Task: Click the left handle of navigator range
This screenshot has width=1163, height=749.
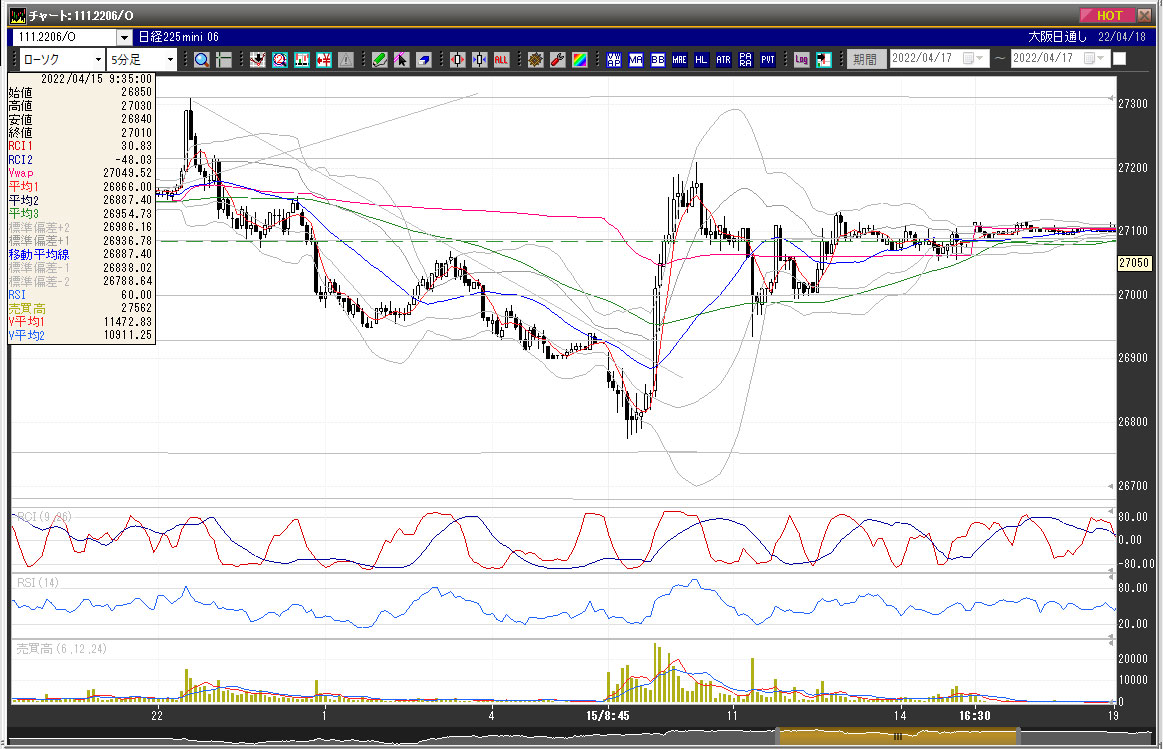Action: [778, 736]
